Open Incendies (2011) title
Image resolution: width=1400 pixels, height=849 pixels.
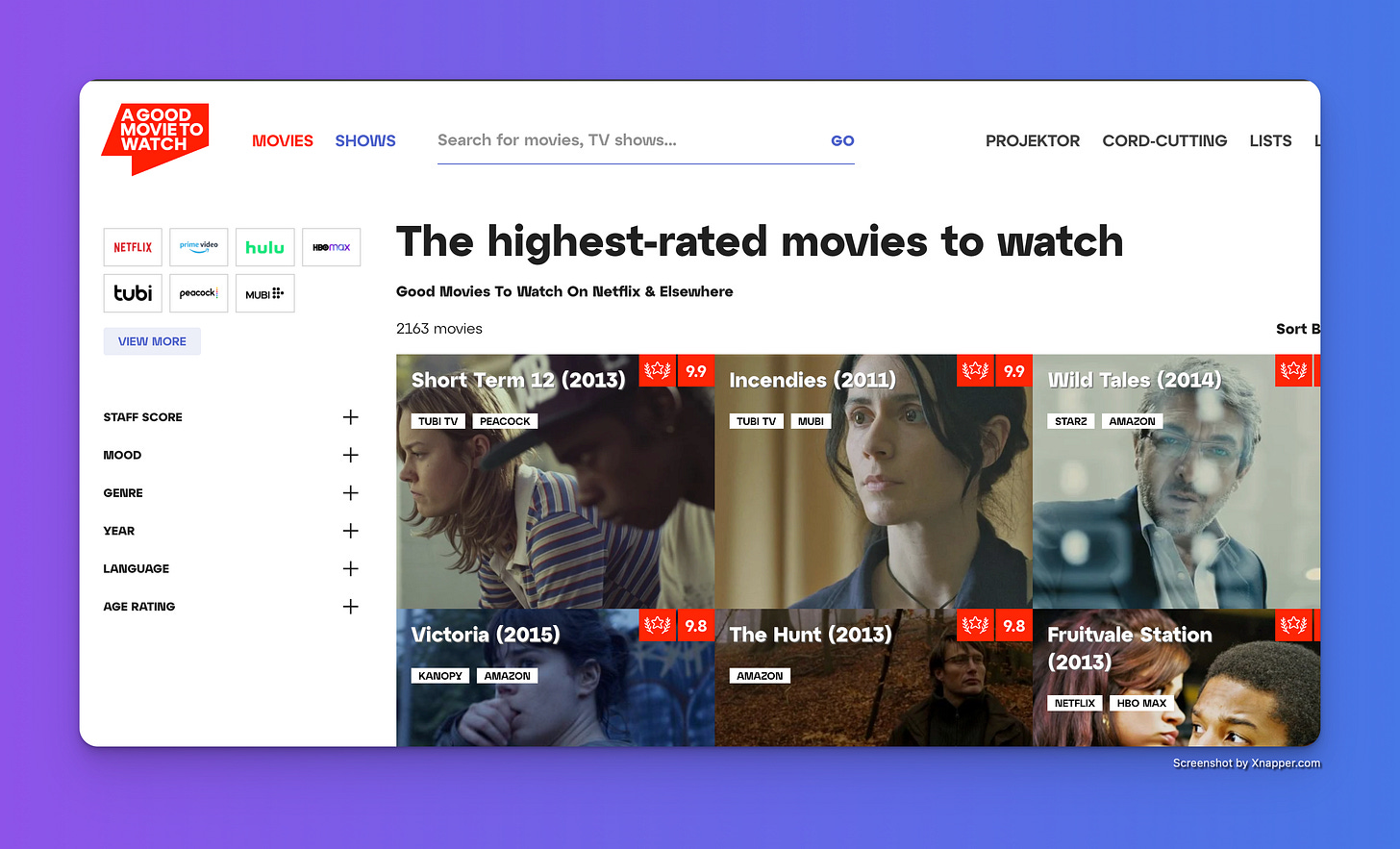coord(812,380)
